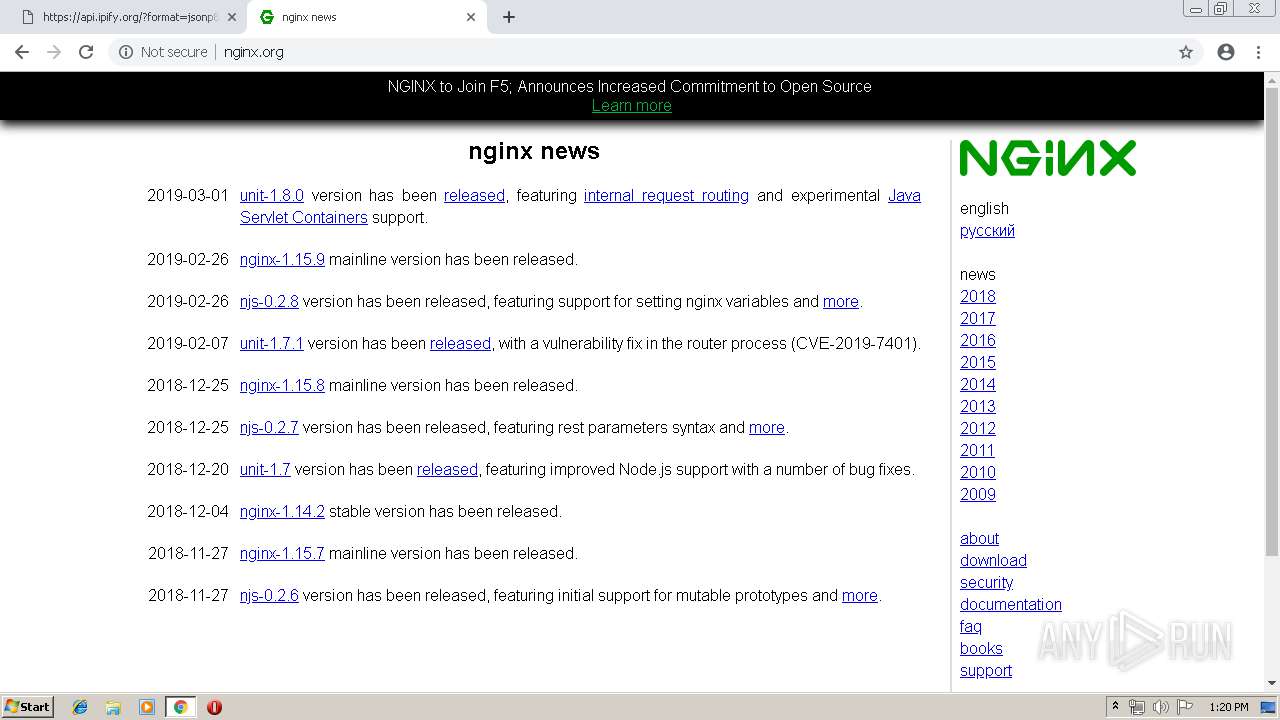The height and width of the screenshot is (720, 1280).
Task: Open the unit-1.8.0 link
Action: [272, 196]
